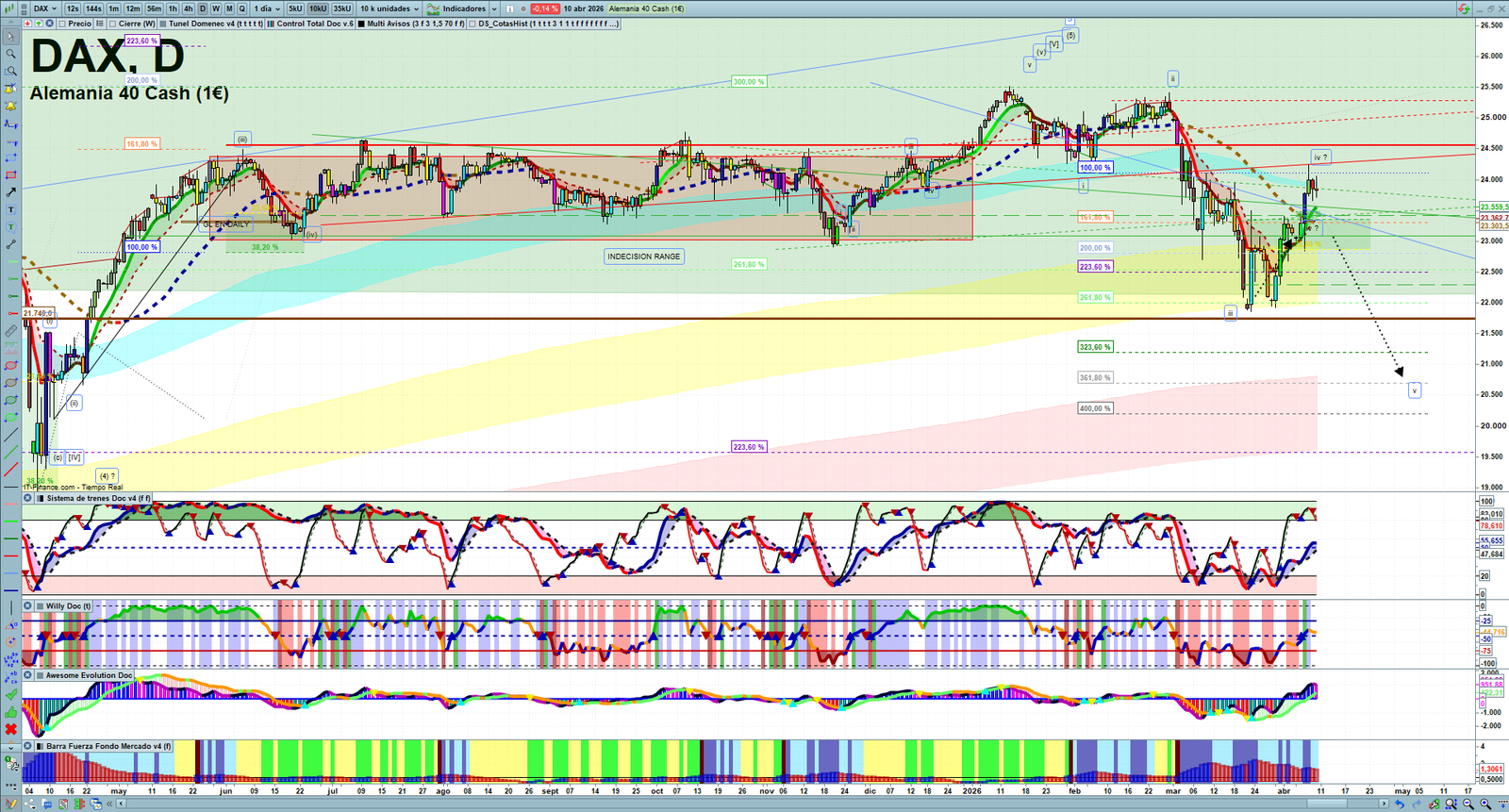The height and width of the screenshot is (812, 1509).
Task: Select the M monthly timeframe button
Action: pyautogui.click(x=229, y=8)
